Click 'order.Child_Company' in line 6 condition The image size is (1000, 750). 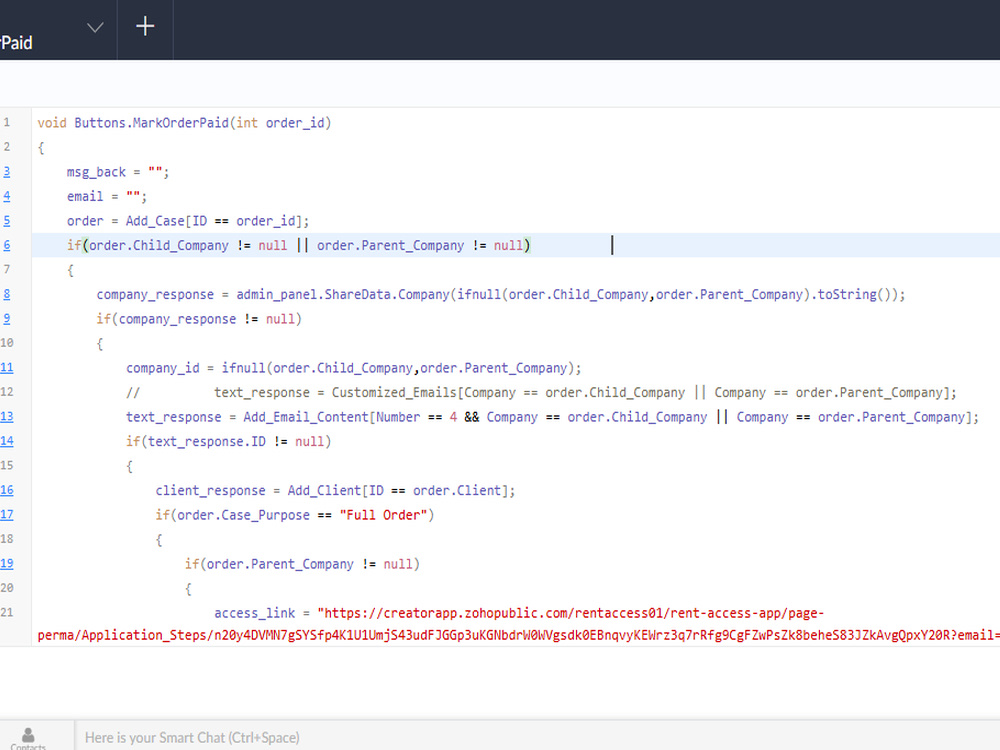point(158,246)
